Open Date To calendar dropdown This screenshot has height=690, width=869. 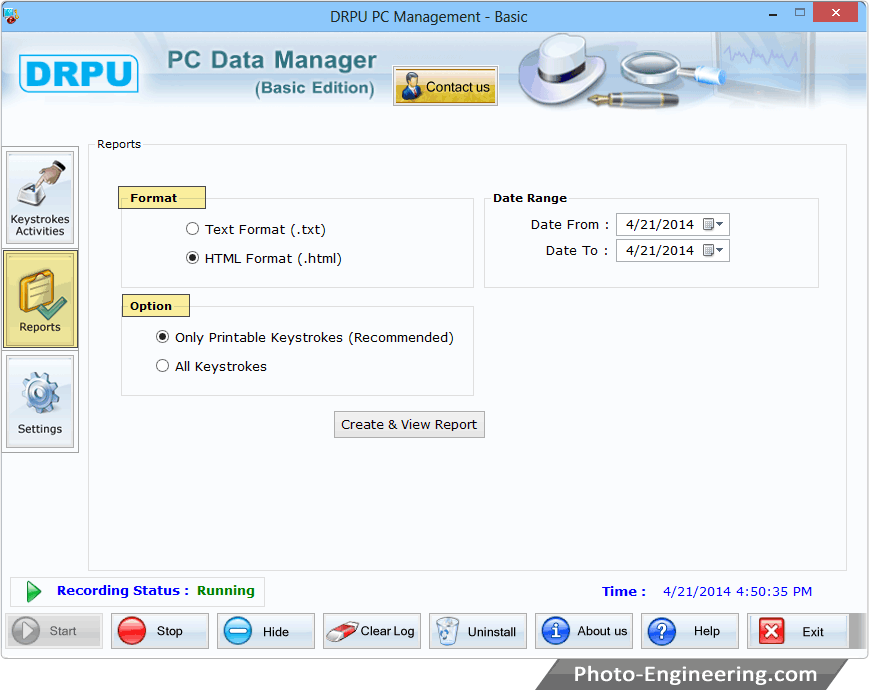coord(713,251)
